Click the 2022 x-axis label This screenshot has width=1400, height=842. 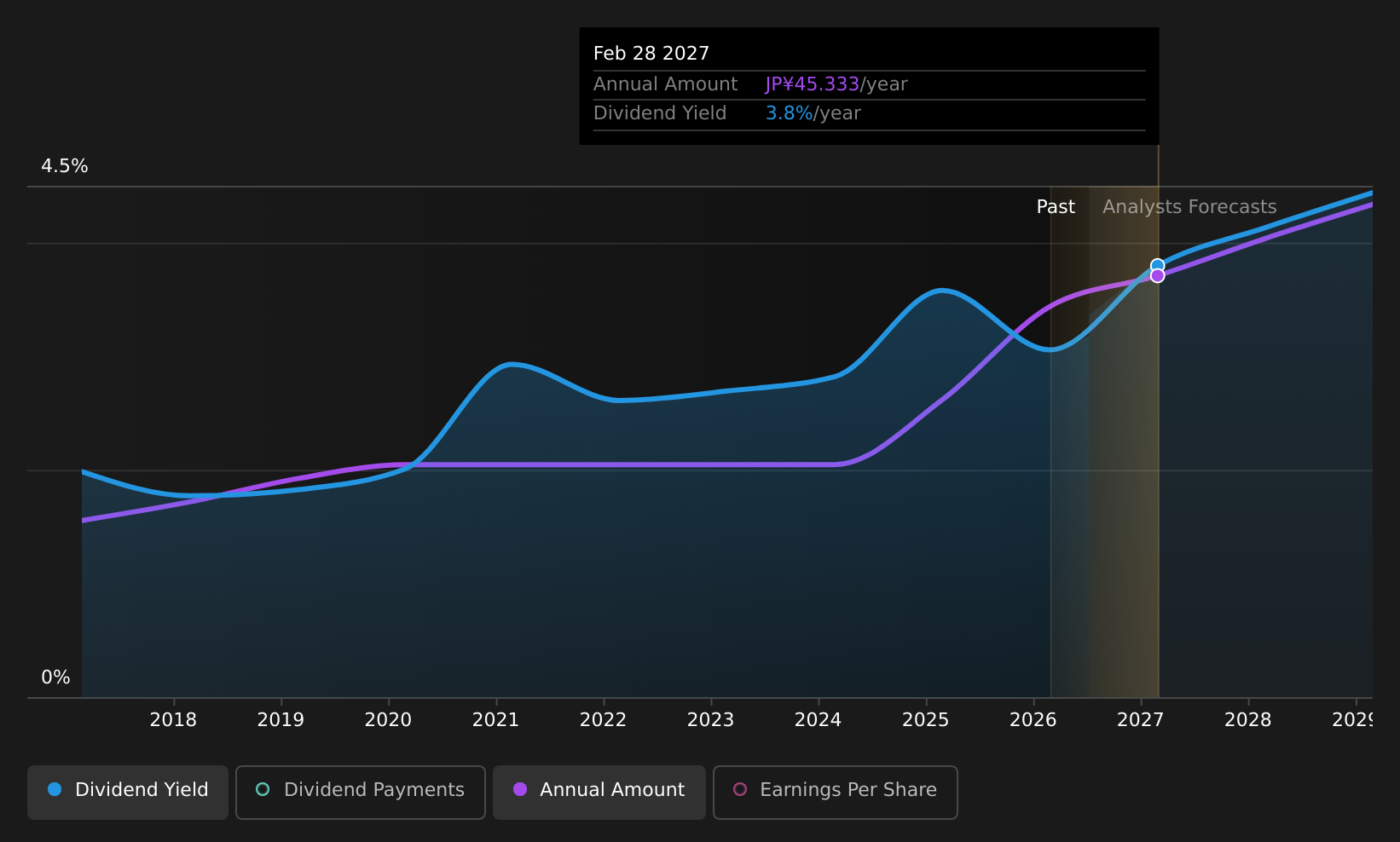pos(603,720)
